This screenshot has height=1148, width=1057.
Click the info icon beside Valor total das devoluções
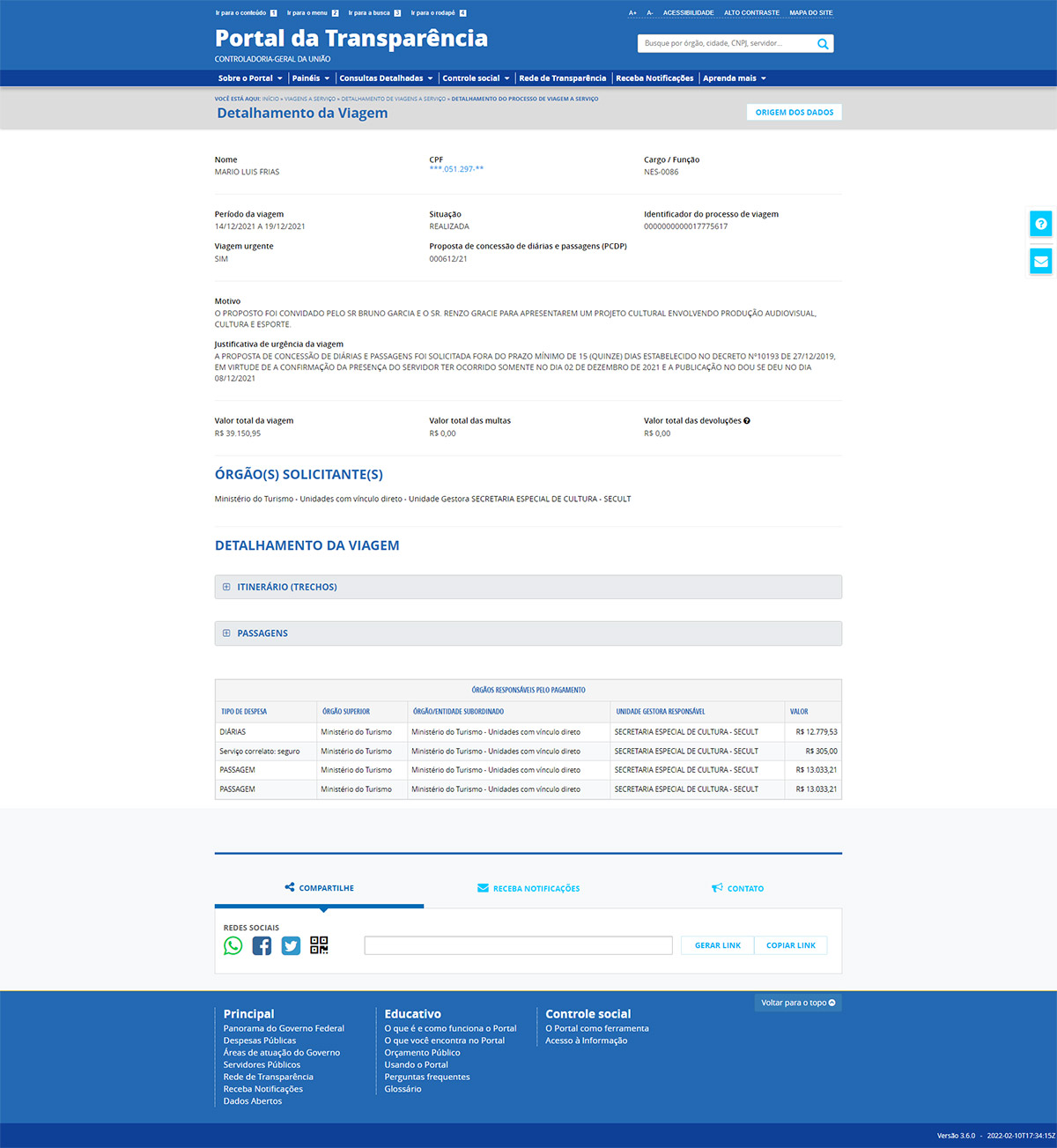point(747,421)
